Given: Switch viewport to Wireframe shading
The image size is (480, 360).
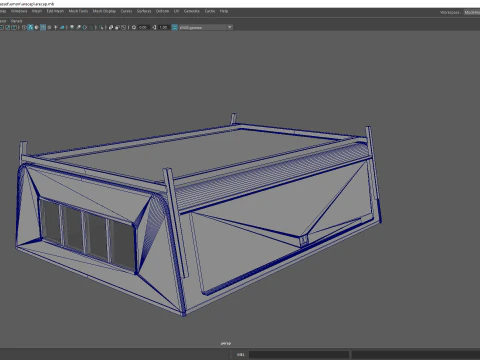Looking at the screenshot, I should pyautogui.click(x=24, y=27).
